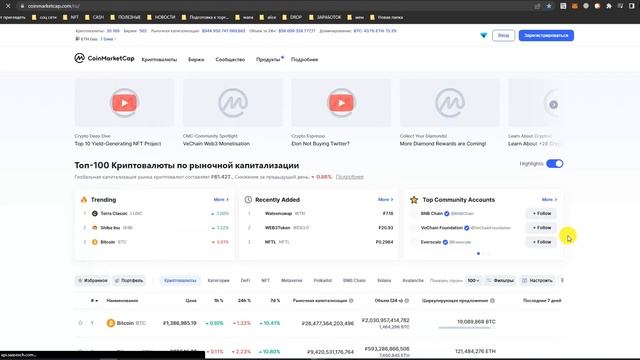Open the Подробнее nav menu

pos(304,60)
